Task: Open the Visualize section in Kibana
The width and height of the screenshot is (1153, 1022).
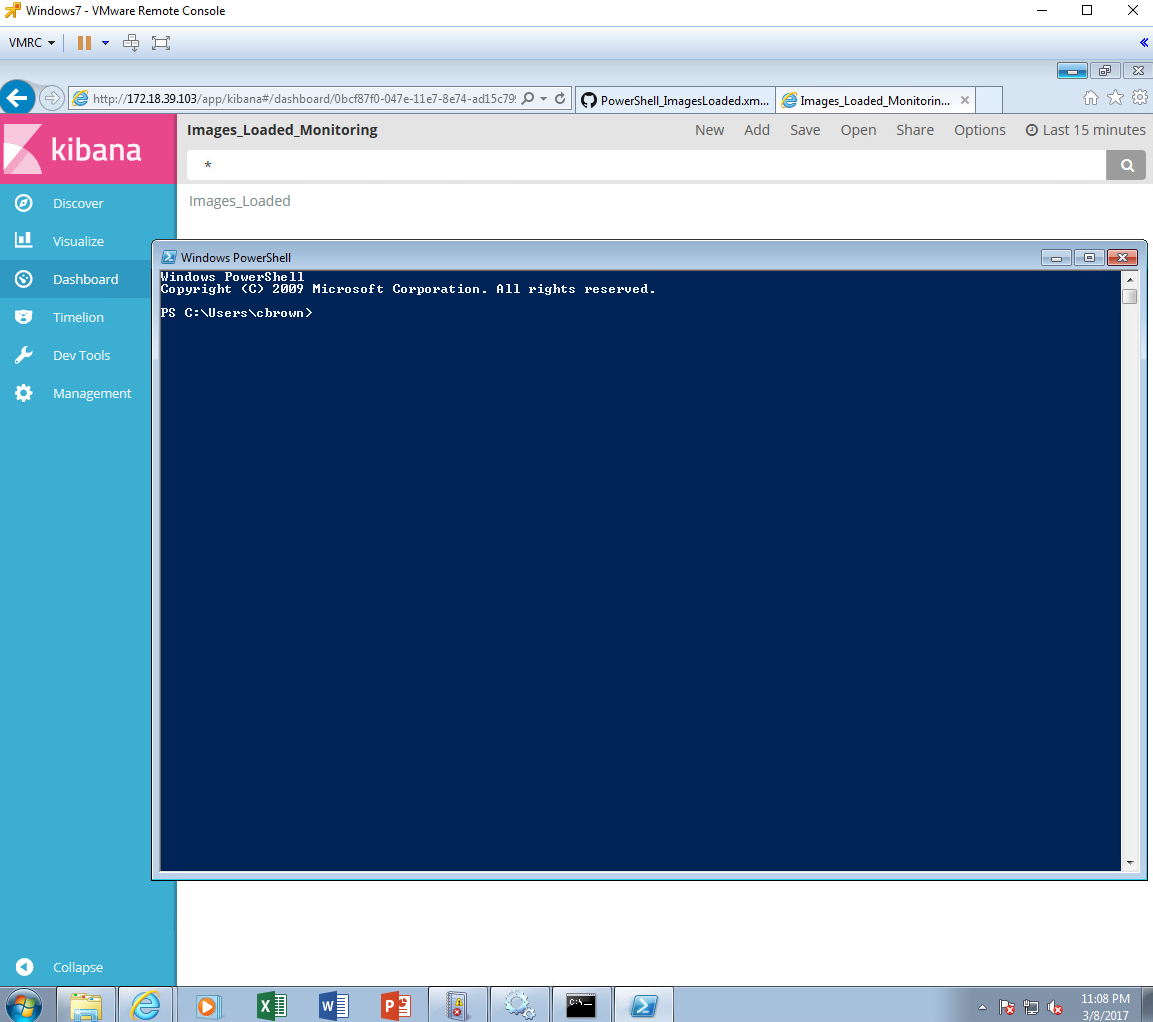Action: coord(77,241)
